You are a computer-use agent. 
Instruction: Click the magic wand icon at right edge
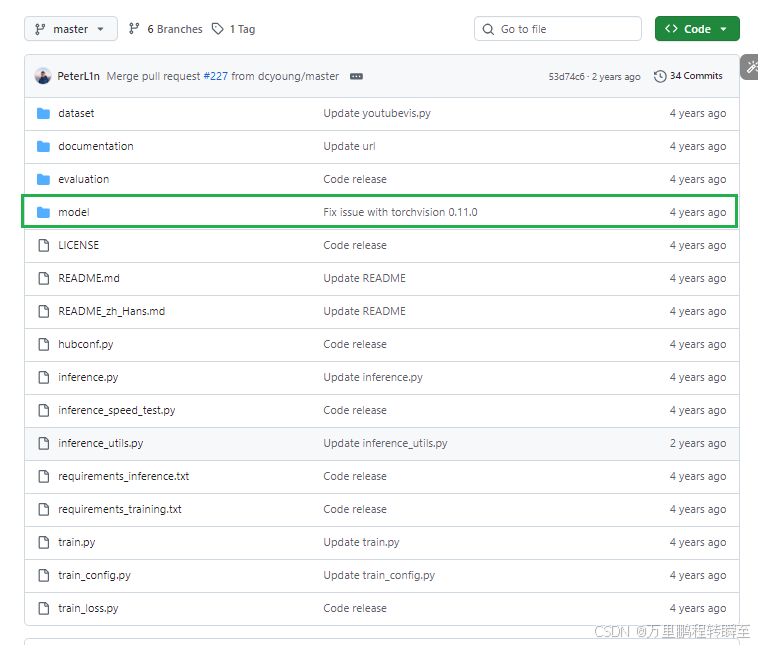[751, 67]
